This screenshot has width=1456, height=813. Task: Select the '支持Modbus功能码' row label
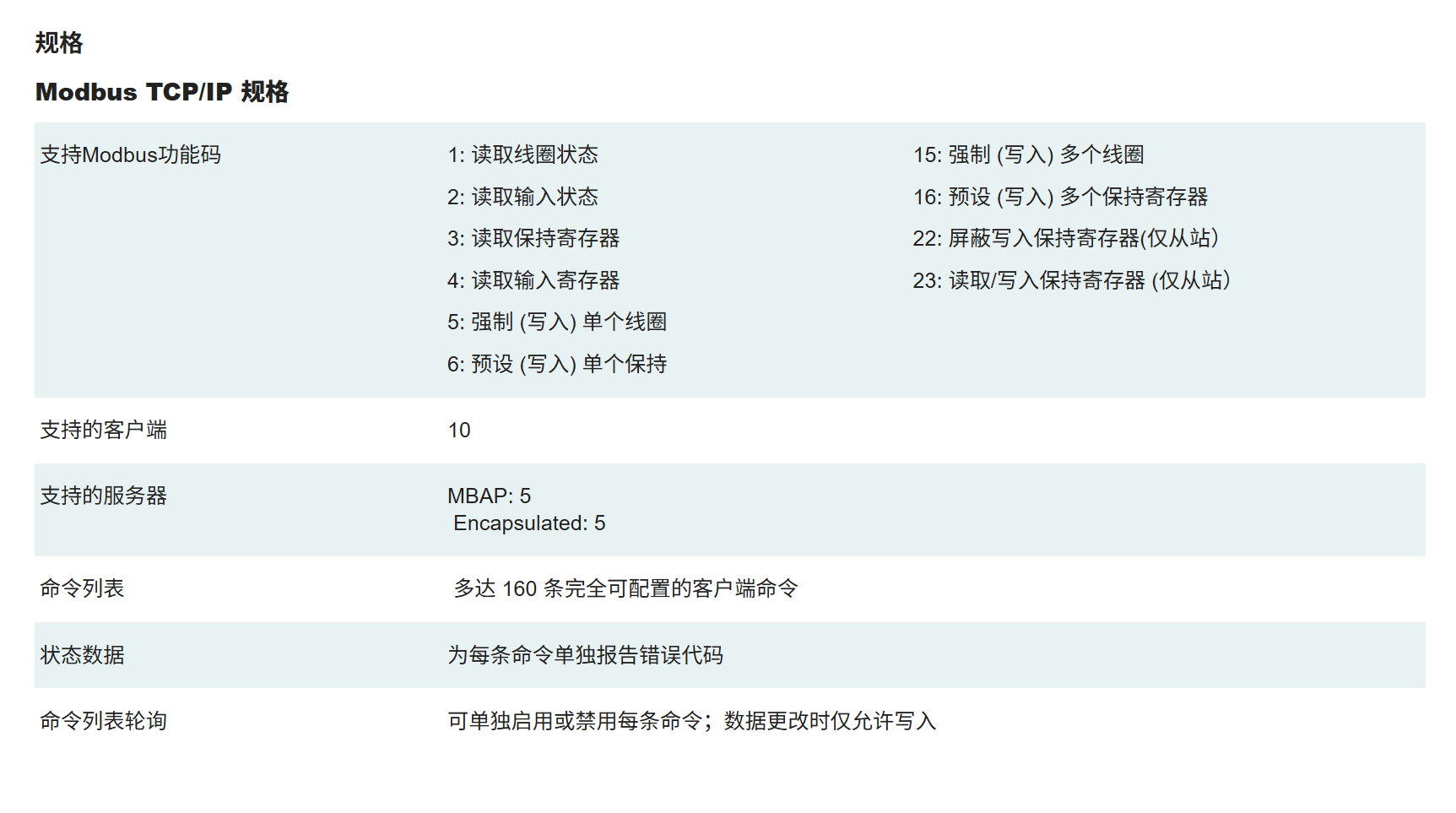coord(131,155)
